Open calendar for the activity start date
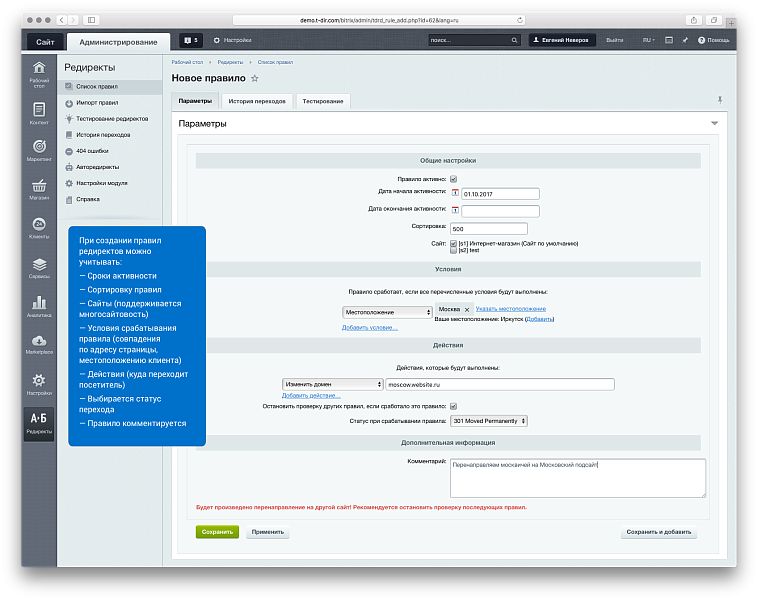The height and width of the screenshot is (600, 758). [455, 194]
